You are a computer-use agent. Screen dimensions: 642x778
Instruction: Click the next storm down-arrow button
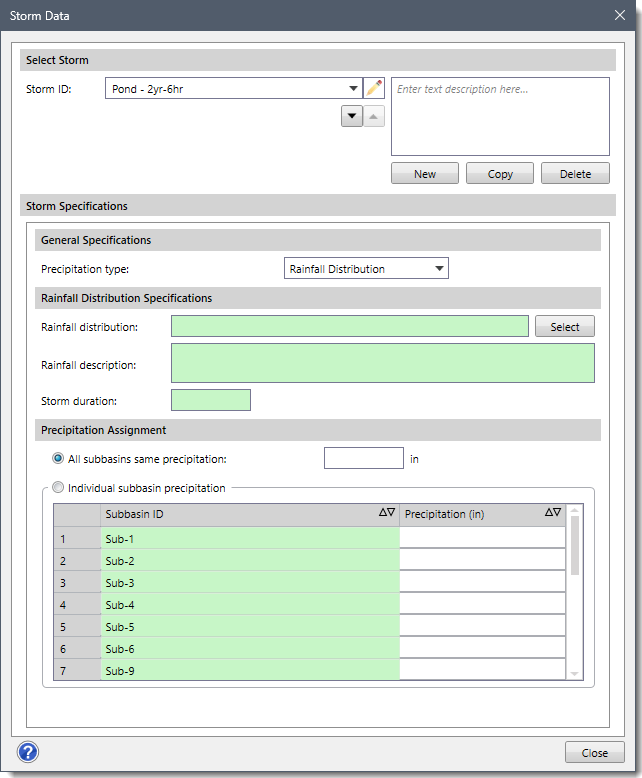click(x=352, y=117)
